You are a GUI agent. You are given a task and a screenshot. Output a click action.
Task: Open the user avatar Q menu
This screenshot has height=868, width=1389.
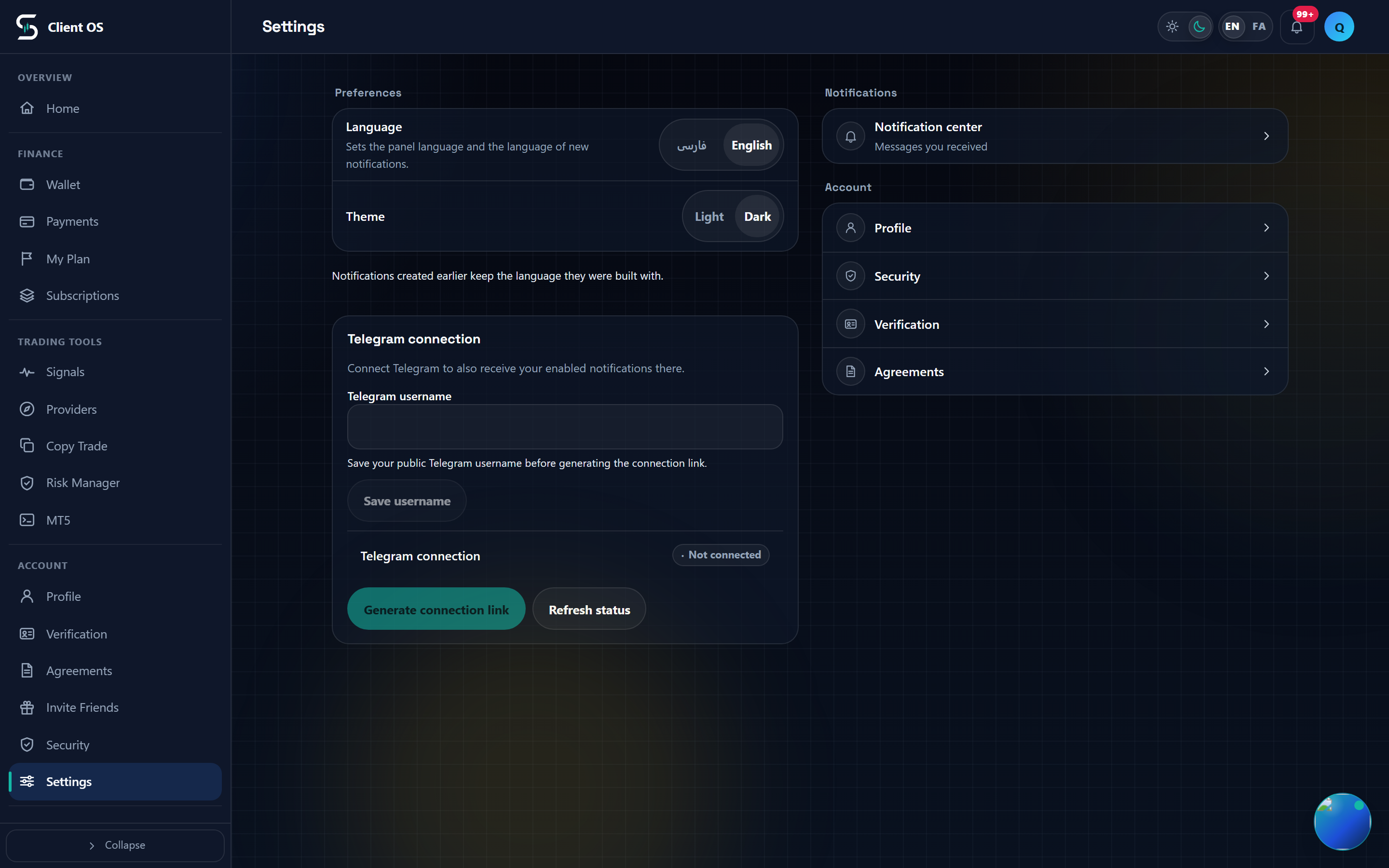(x=1339, y=27)
